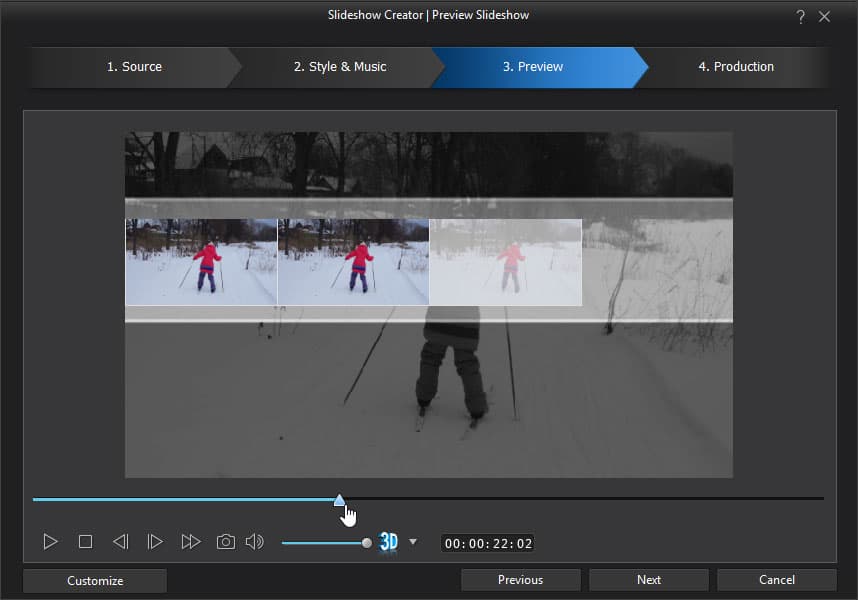Screen dimensions: 858x600
Task: Switch to the 2. Style & Music step
Action: point(340,67)
